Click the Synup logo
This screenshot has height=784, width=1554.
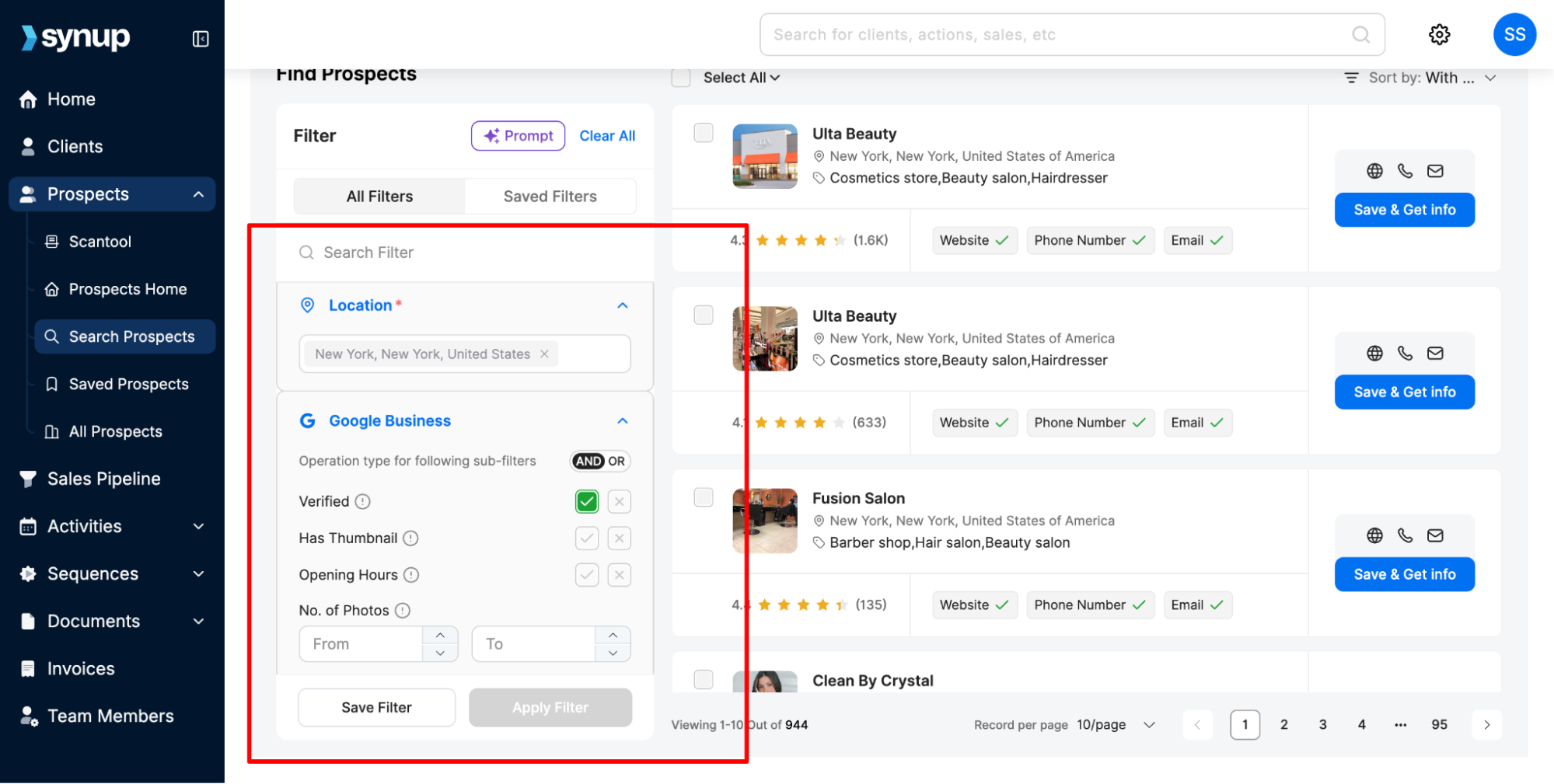75,37
